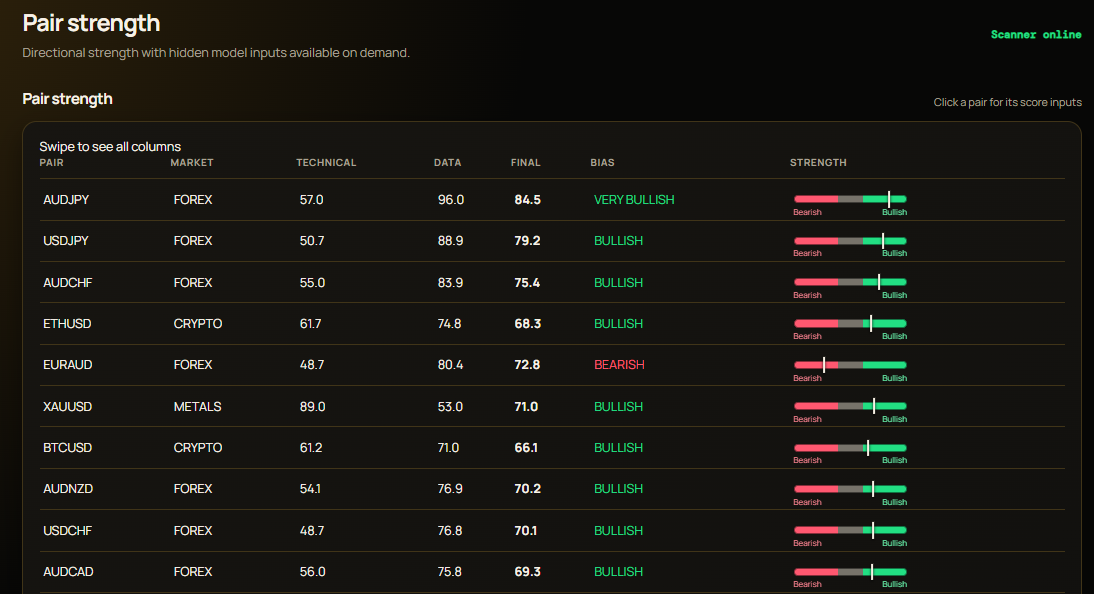Click the VERY BULLISH bias label

tap(634, 200)
